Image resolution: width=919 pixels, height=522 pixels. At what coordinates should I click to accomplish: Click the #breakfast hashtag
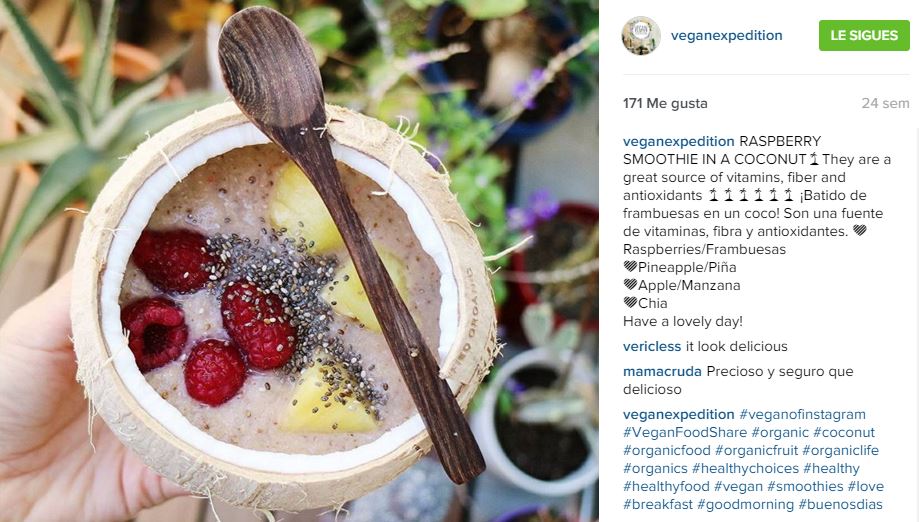point(658,504)
